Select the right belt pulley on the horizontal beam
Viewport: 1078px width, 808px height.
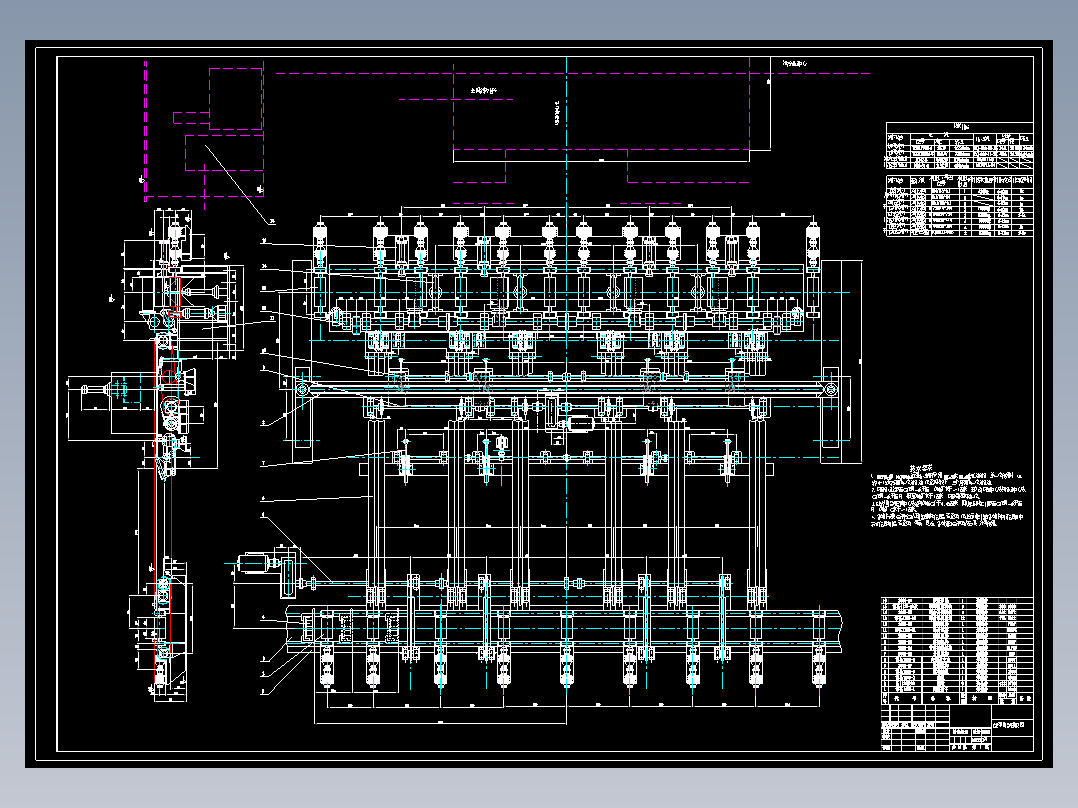point(830,390)
